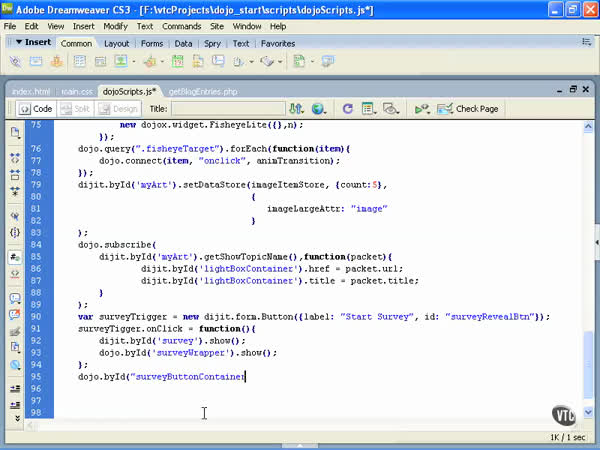The height and width of the screenshot is (450, 600).
Task: Click the Refresh Design View icon
Action: 347,109
